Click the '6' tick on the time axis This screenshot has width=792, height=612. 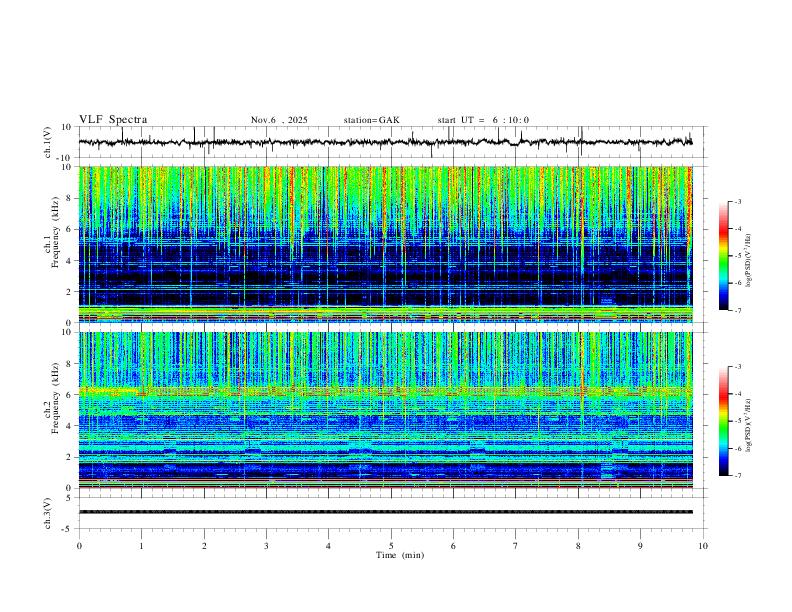[x=454, y=546]
